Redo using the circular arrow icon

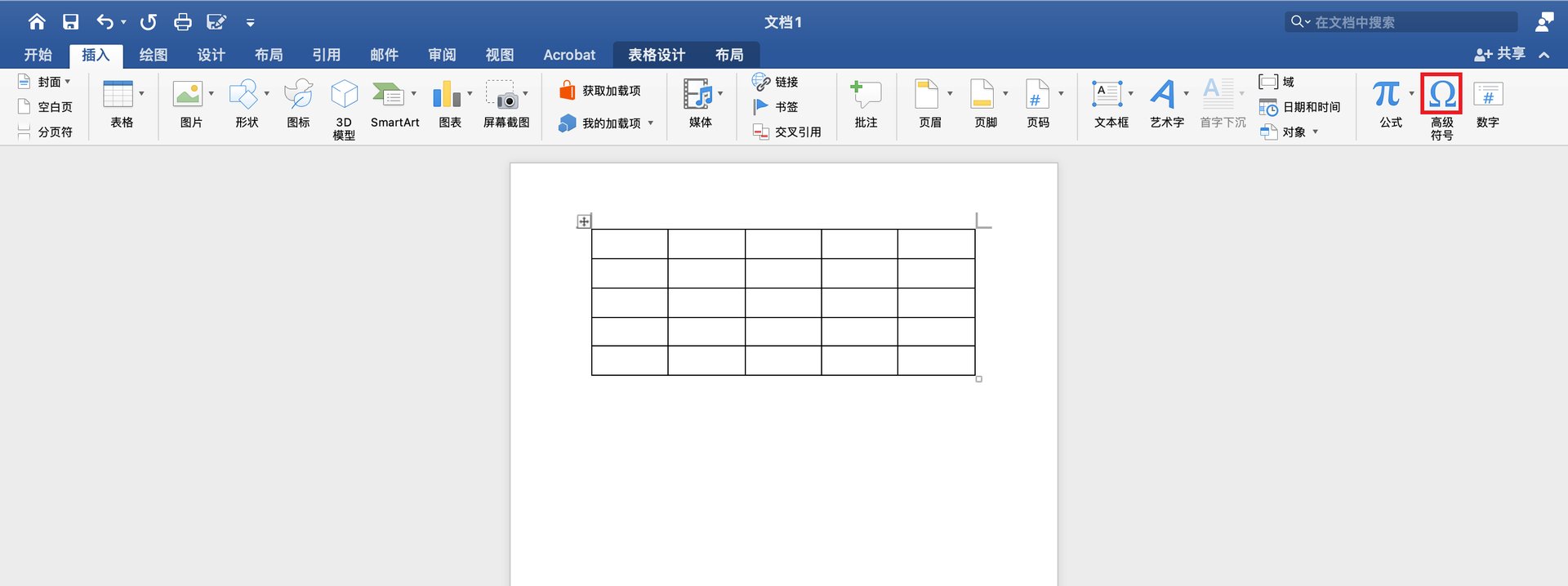148,22
